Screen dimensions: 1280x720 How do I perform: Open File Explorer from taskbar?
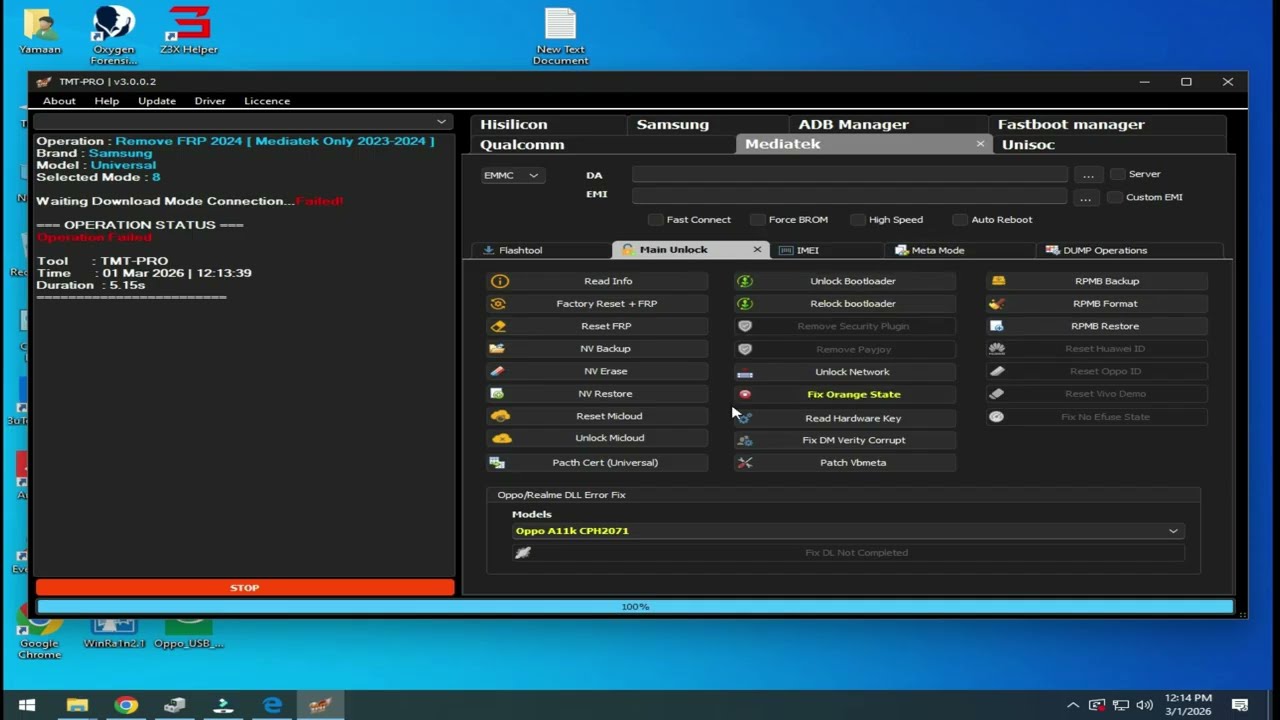tap(77, 705)
